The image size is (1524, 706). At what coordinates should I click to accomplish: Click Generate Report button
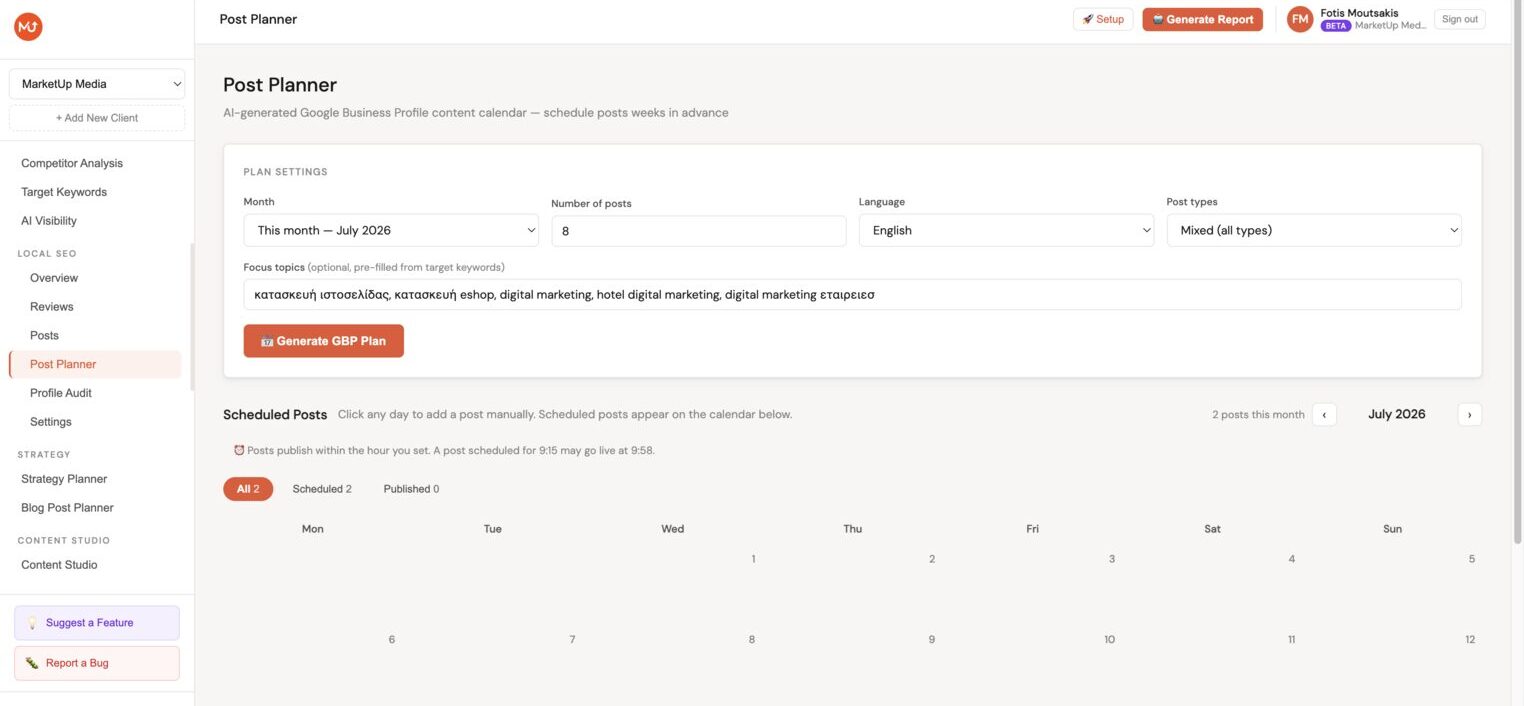tap(1203, 19)
